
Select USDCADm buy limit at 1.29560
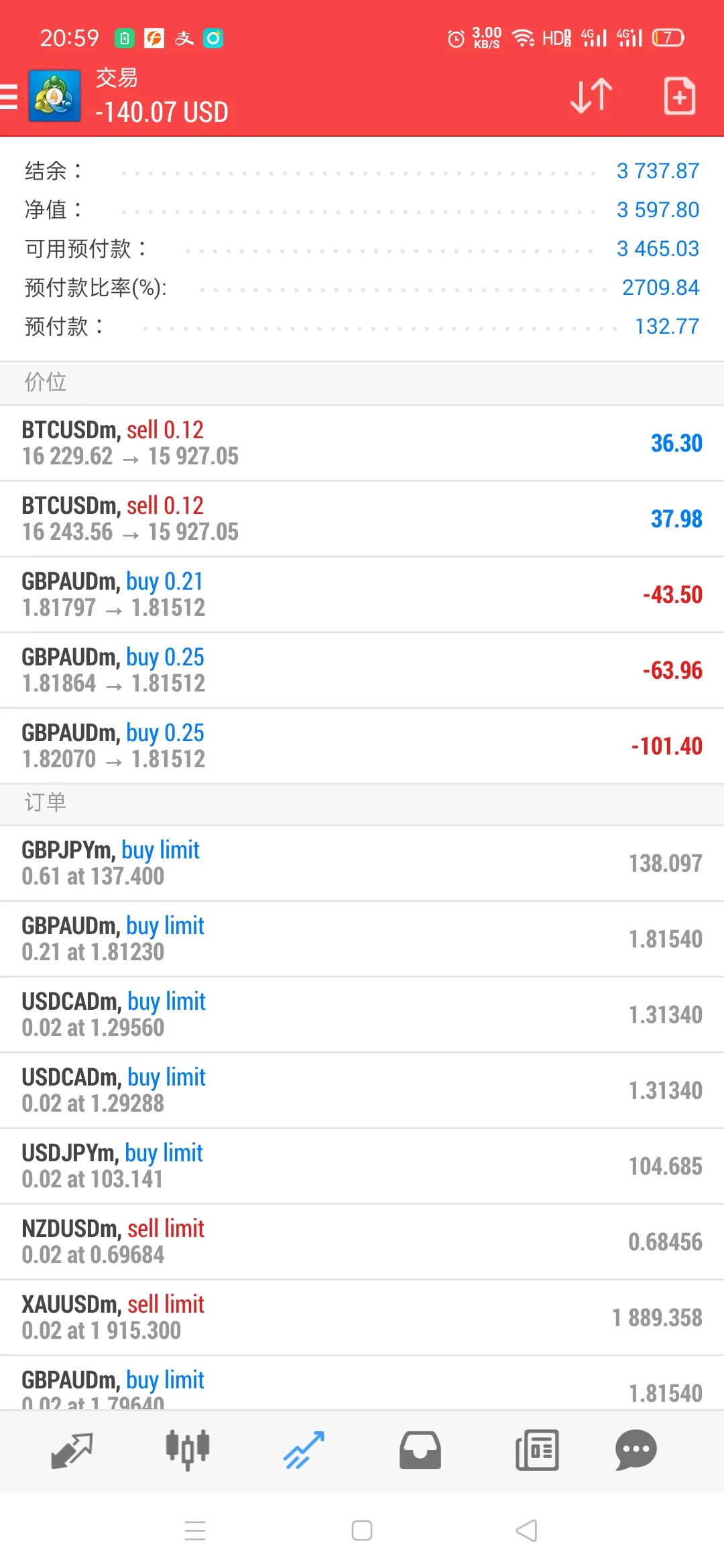point(362,1015)
